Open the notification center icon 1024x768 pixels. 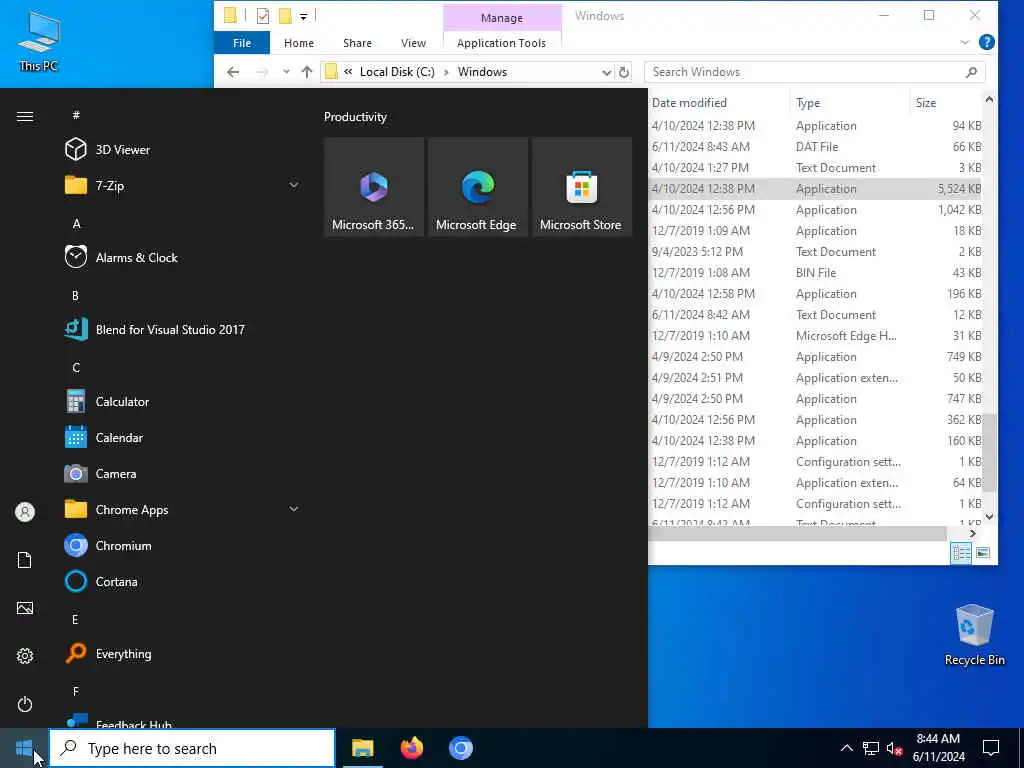coord(991,748)
